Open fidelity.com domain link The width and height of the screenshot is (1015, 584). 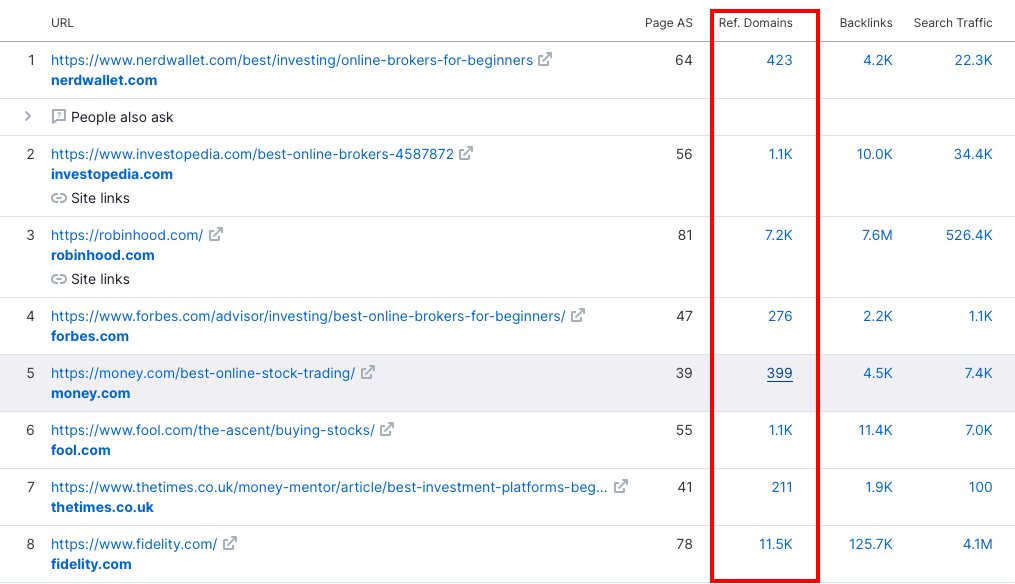91,564
